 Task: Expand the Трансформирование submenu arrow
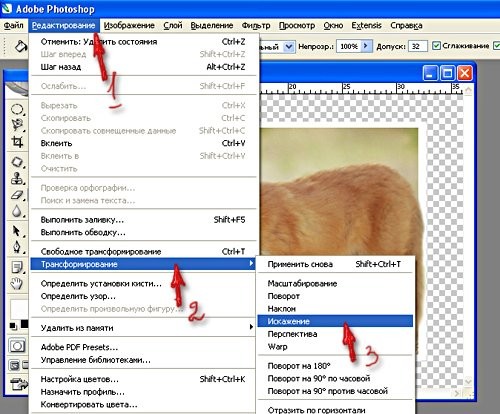pyautogui.click(x=251, y=264)
